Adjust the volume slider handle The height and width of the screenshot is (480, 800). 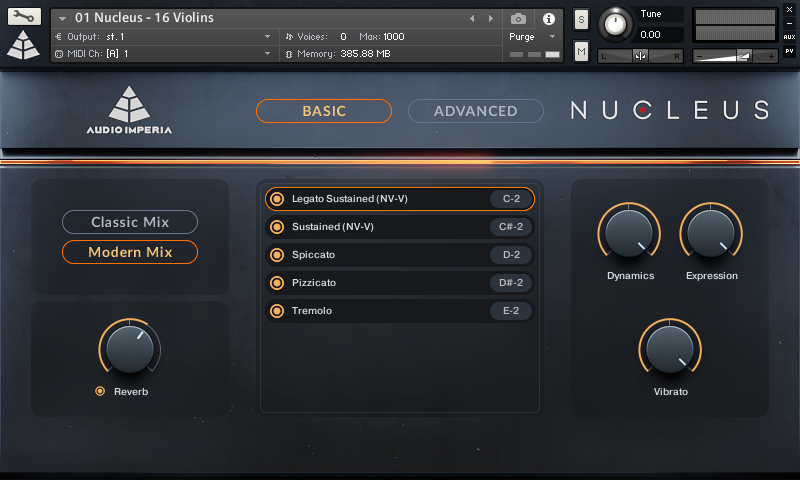[x=744, y=56]
